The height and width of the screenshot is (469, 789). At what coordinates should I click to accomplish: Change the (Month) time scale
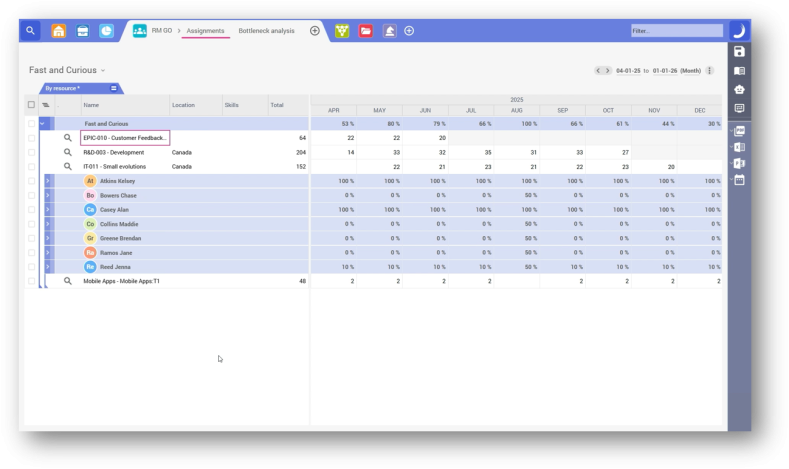pos(690,71)
